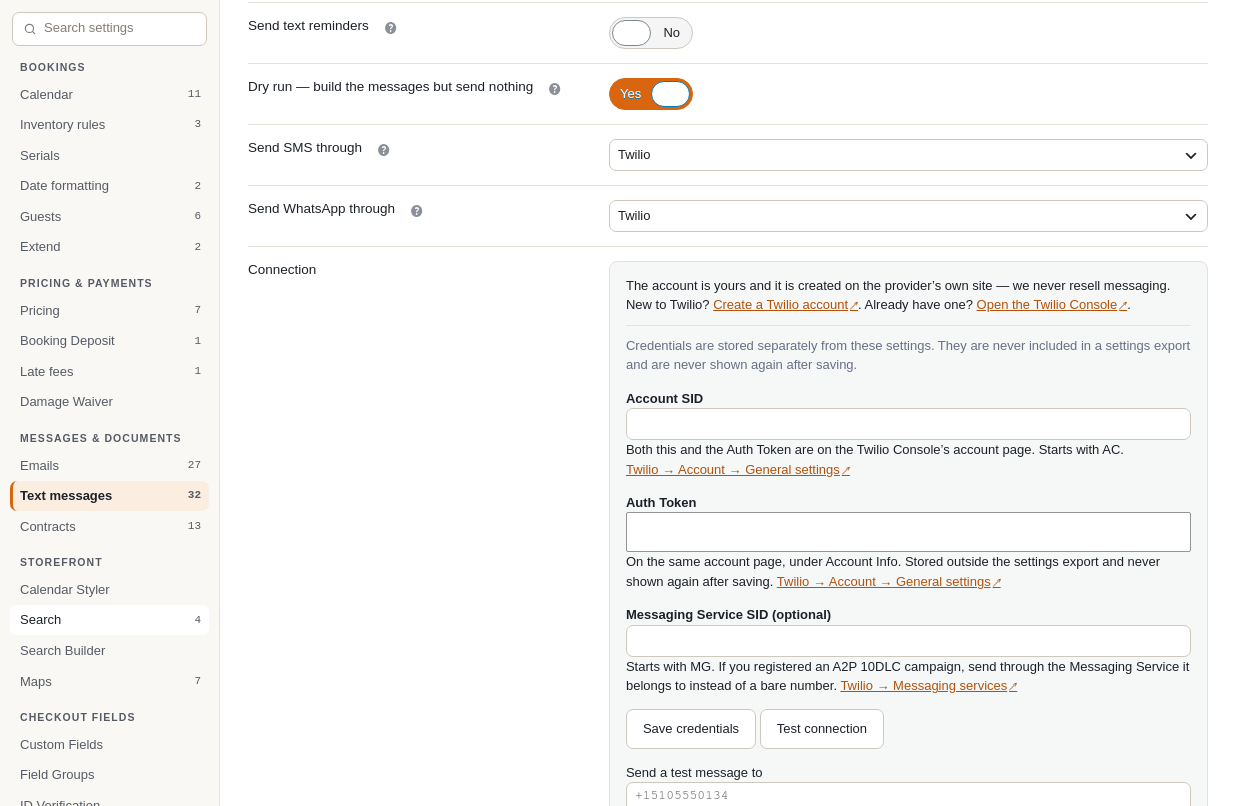Turn off the Dry run toggle

point(651,94)
